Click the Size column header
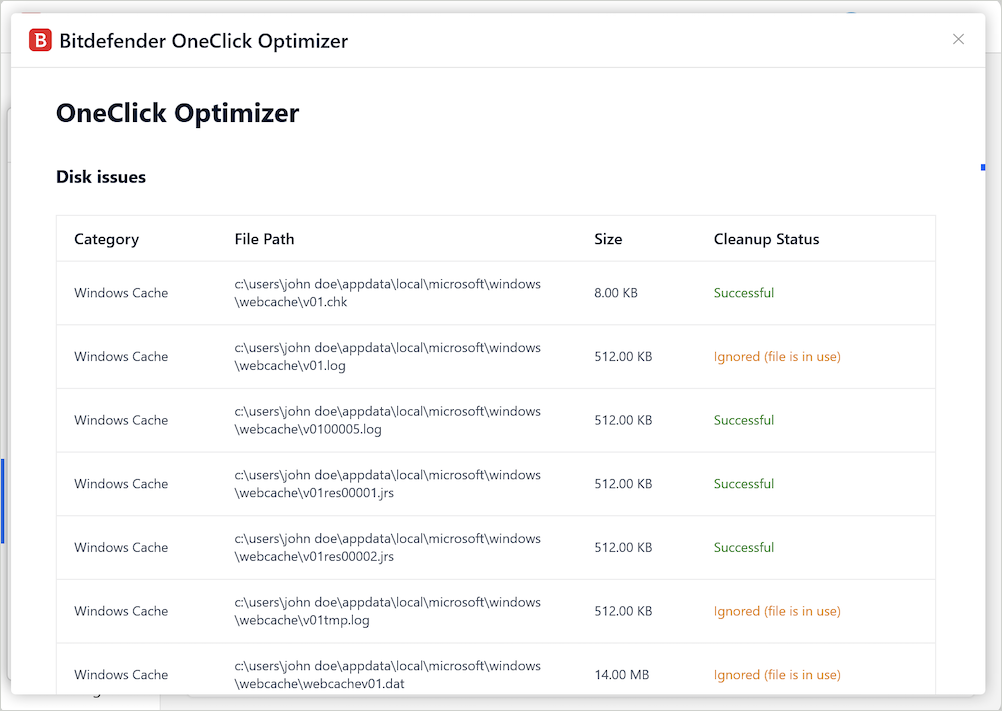 (608, 239)
